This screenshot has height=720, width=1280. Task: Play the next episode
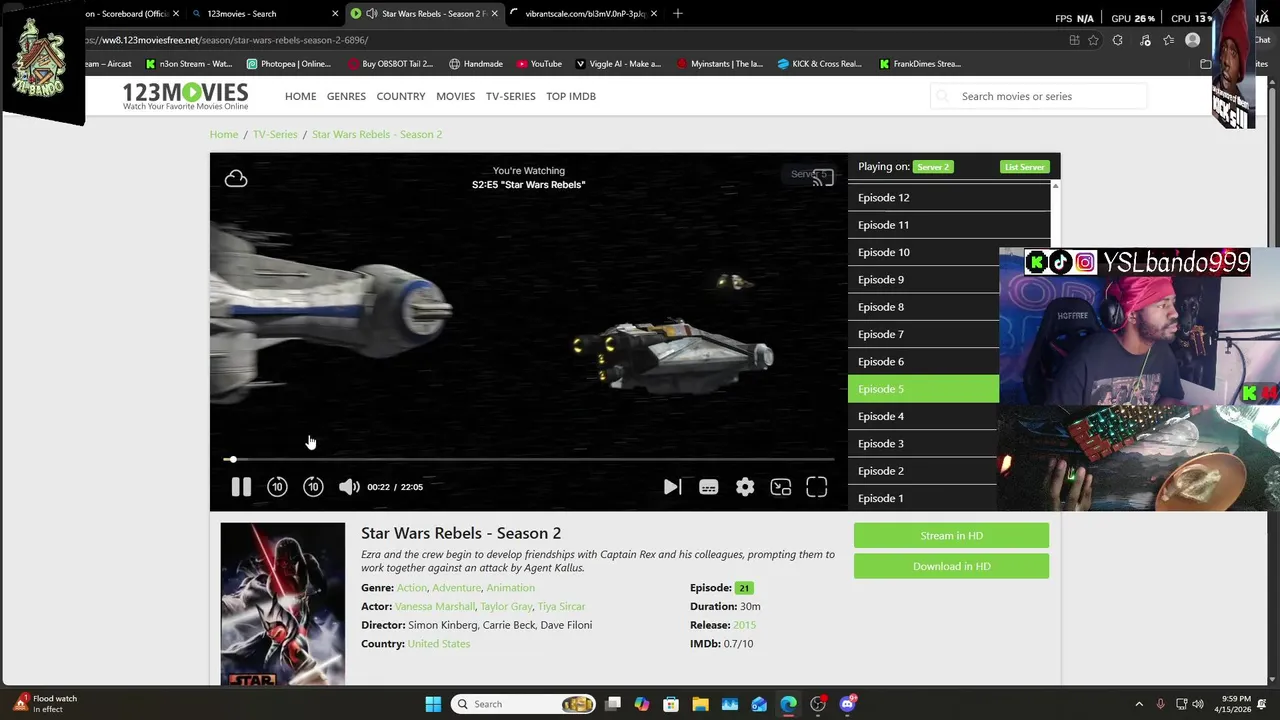[x=672, y=487]
